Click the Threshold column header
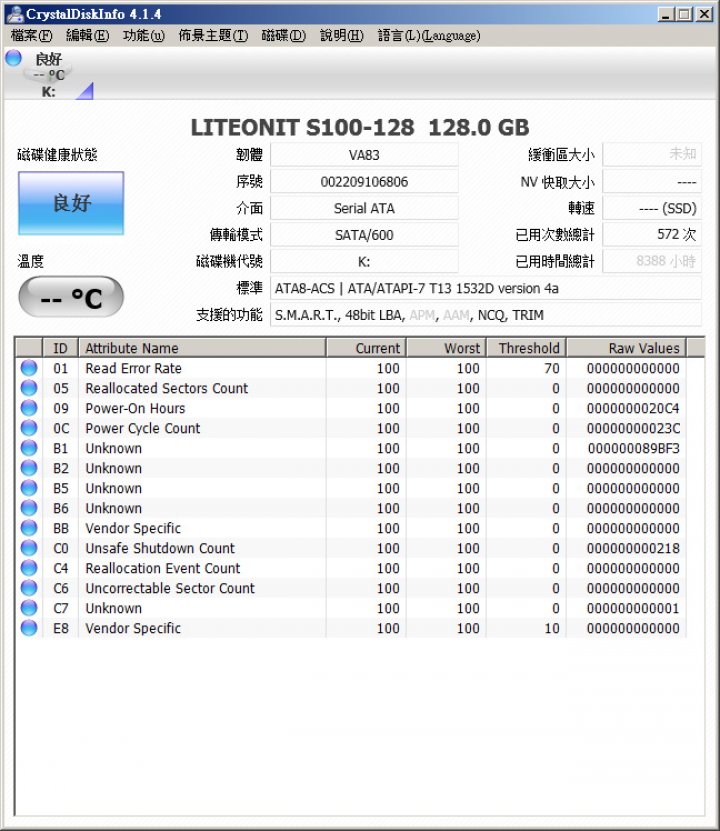Viewport: 720px width, 831px height. point(527,348)
